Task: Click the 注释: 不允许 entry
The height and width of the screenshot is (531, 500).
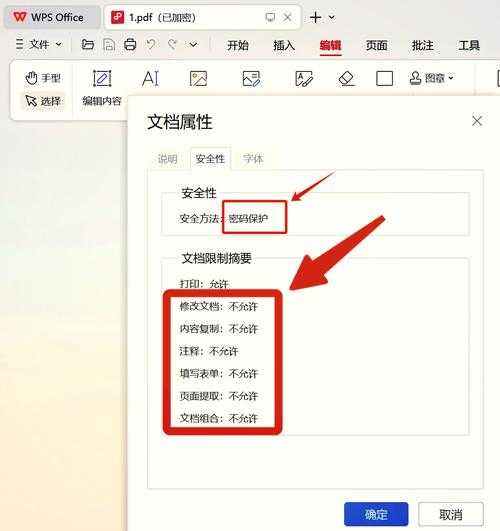Action: [x=209, y=351]
